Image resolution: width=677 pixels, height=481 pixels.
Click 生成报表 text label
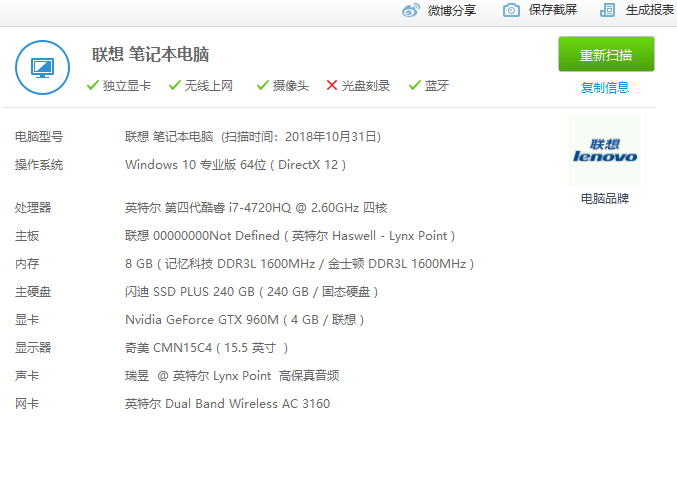click(650, 10)
